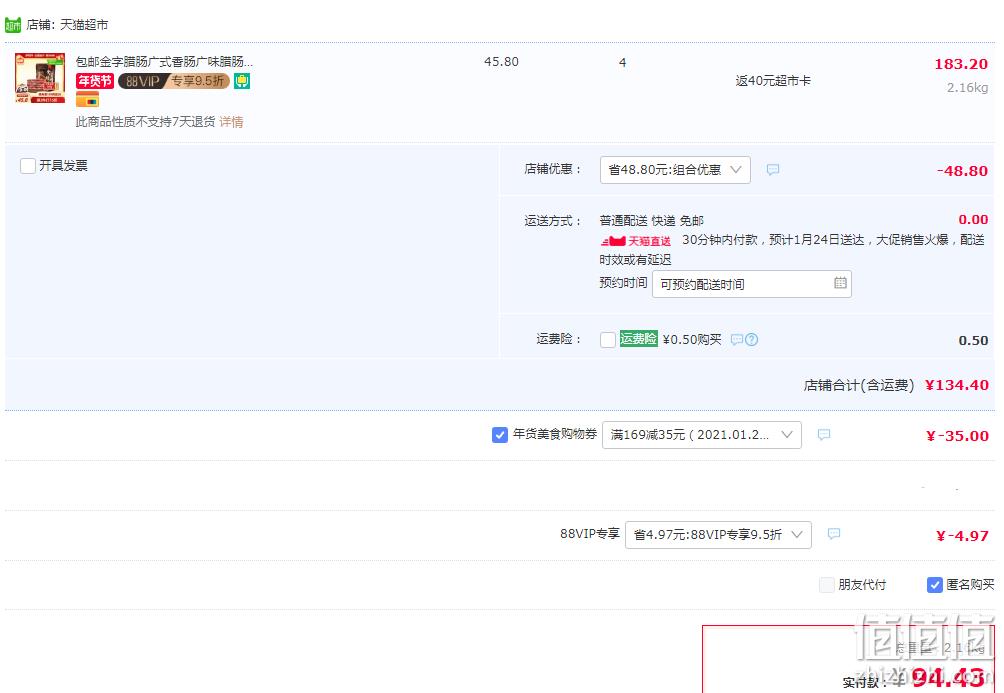Click the green shield service icon

click(x=241, y=81)
